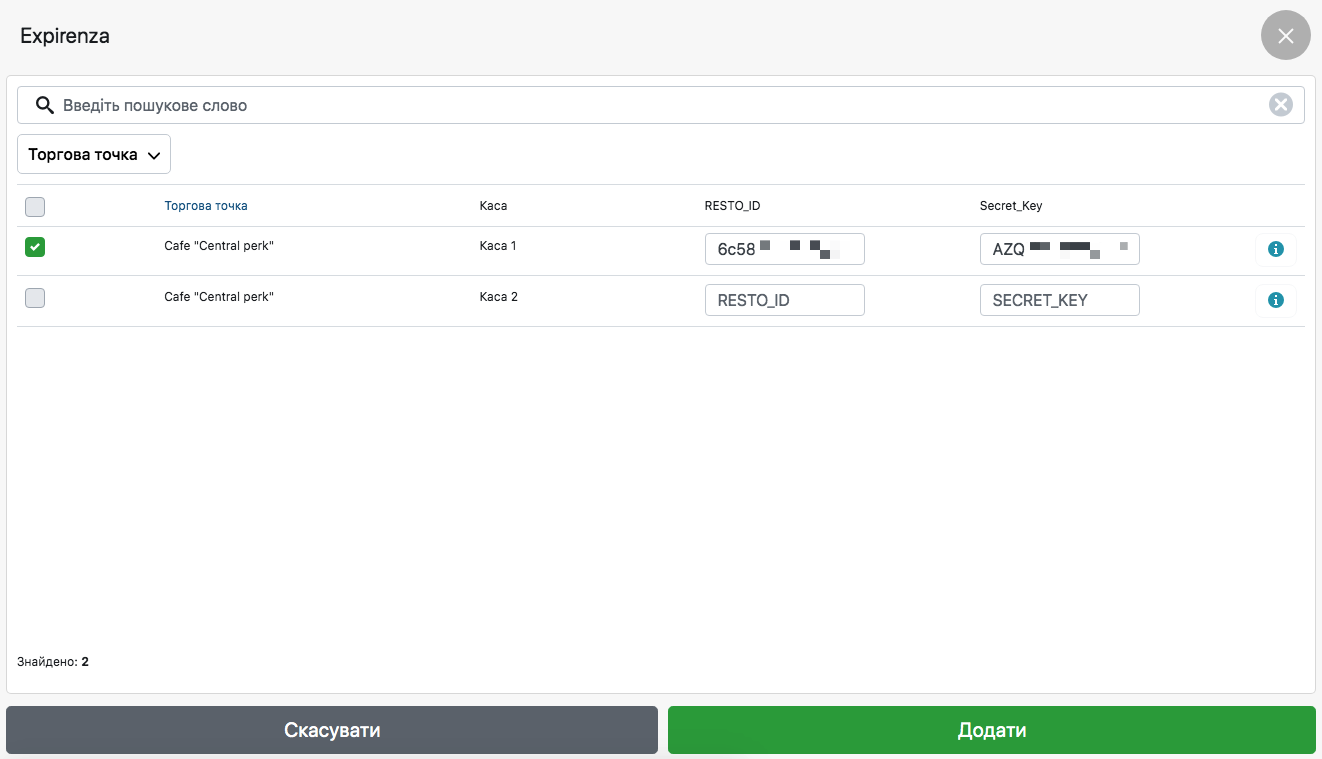Check the checkbox for Каса 2

point(35,297)
